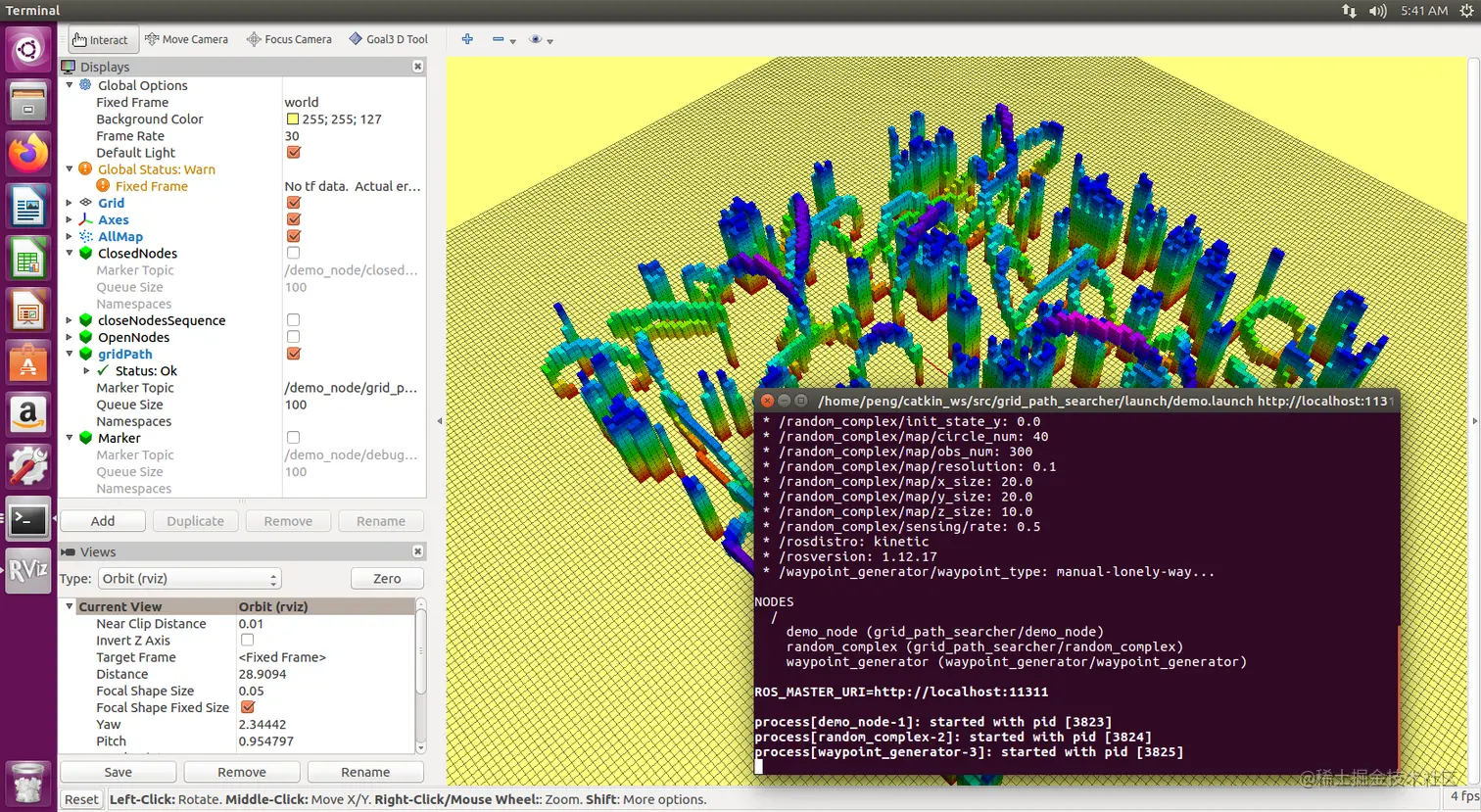The height and width of the screenshot is (812, 1481).
Task: Expand the closeNodesSequence display item
Action: (70, 320)
